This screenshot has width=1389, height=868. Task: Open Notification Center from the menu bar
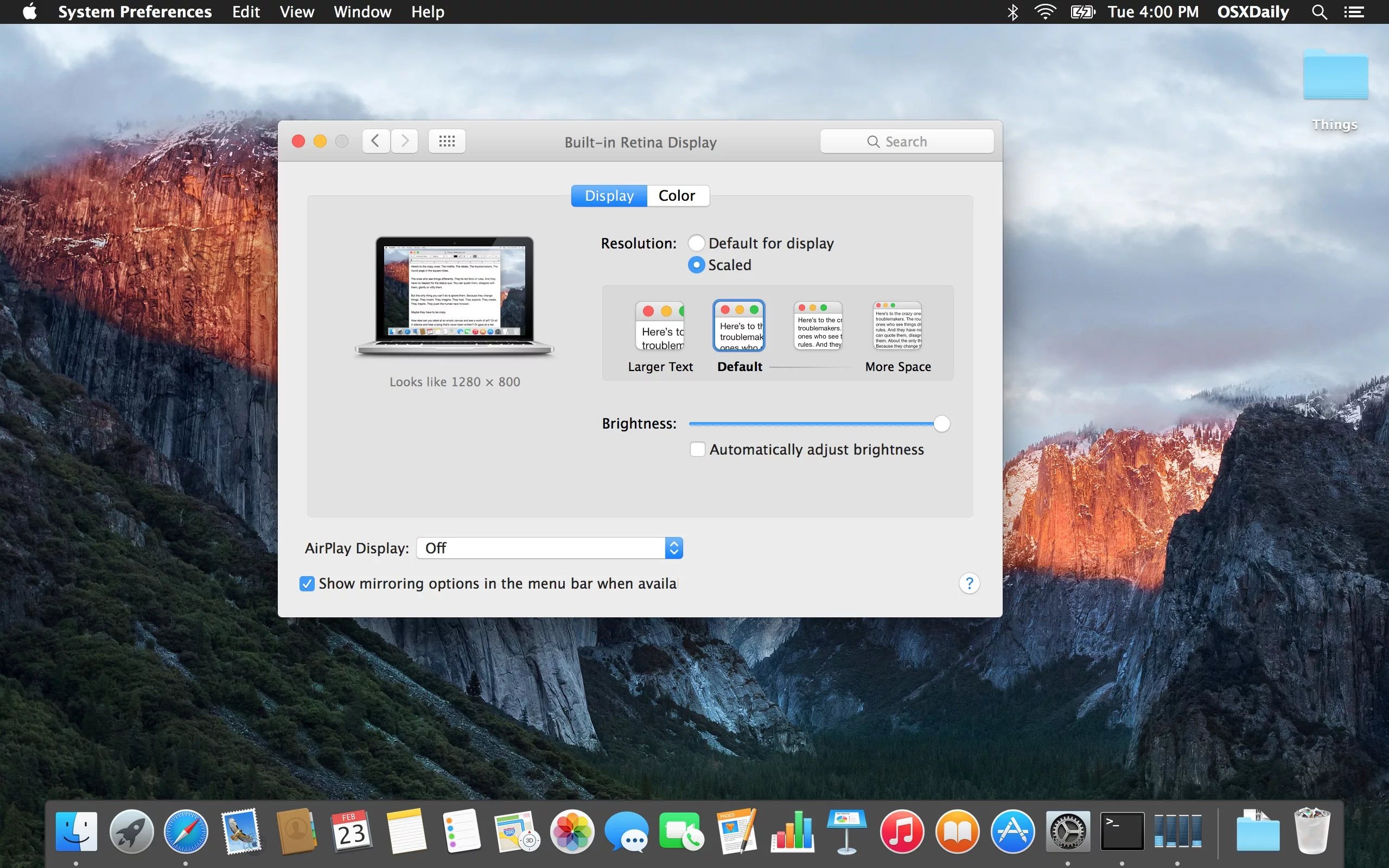1355,12
